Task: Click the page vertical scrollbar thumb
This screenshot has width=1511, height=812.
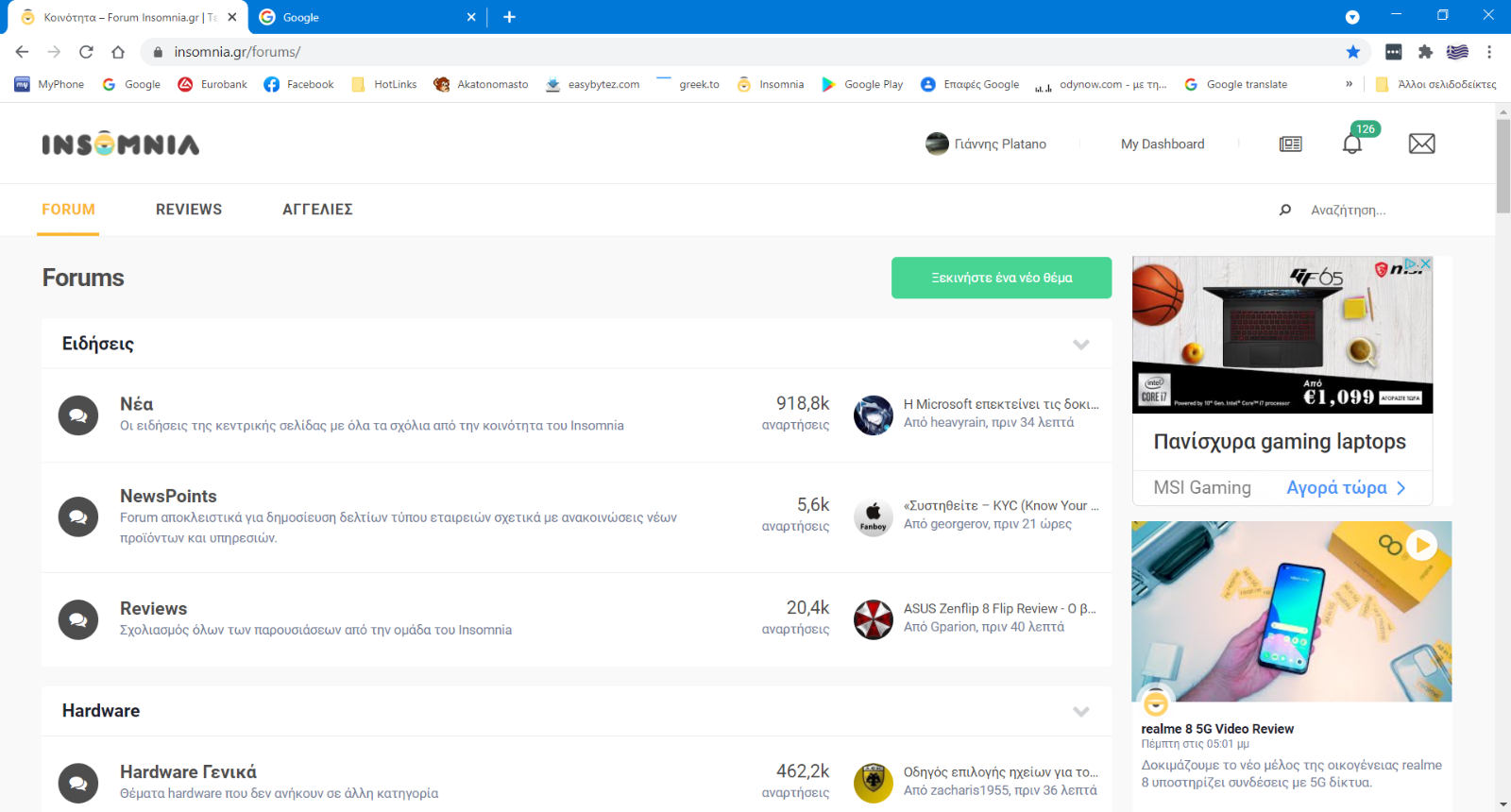Action: coord(1503,166)
